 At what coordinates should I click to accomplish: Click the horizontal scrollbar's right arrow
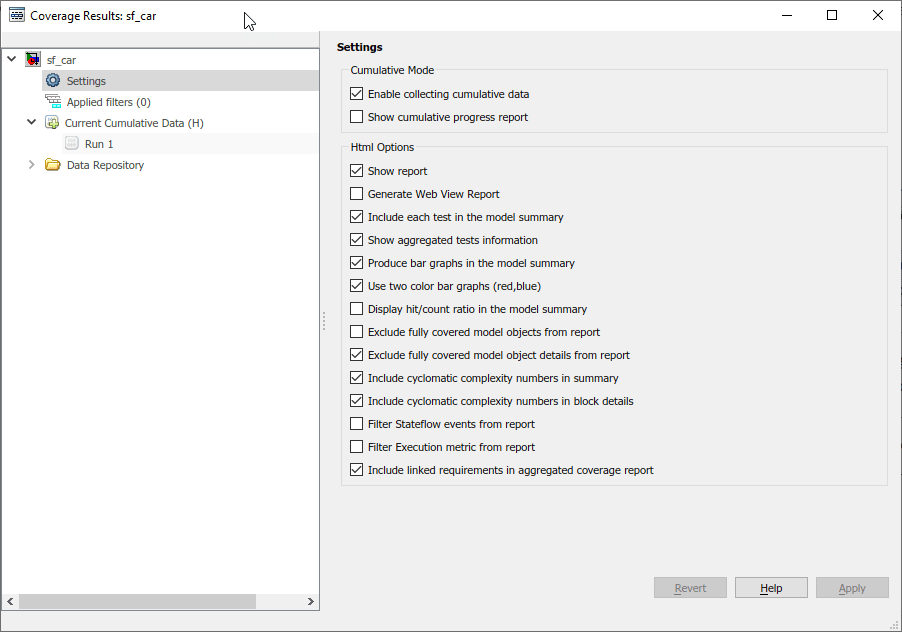tap(311, 601)
